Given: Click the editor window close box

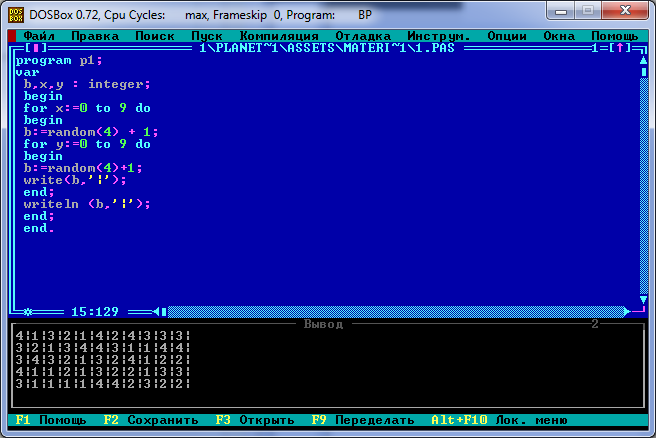Looking at the screenshot, I should click(x=36, y=48).
